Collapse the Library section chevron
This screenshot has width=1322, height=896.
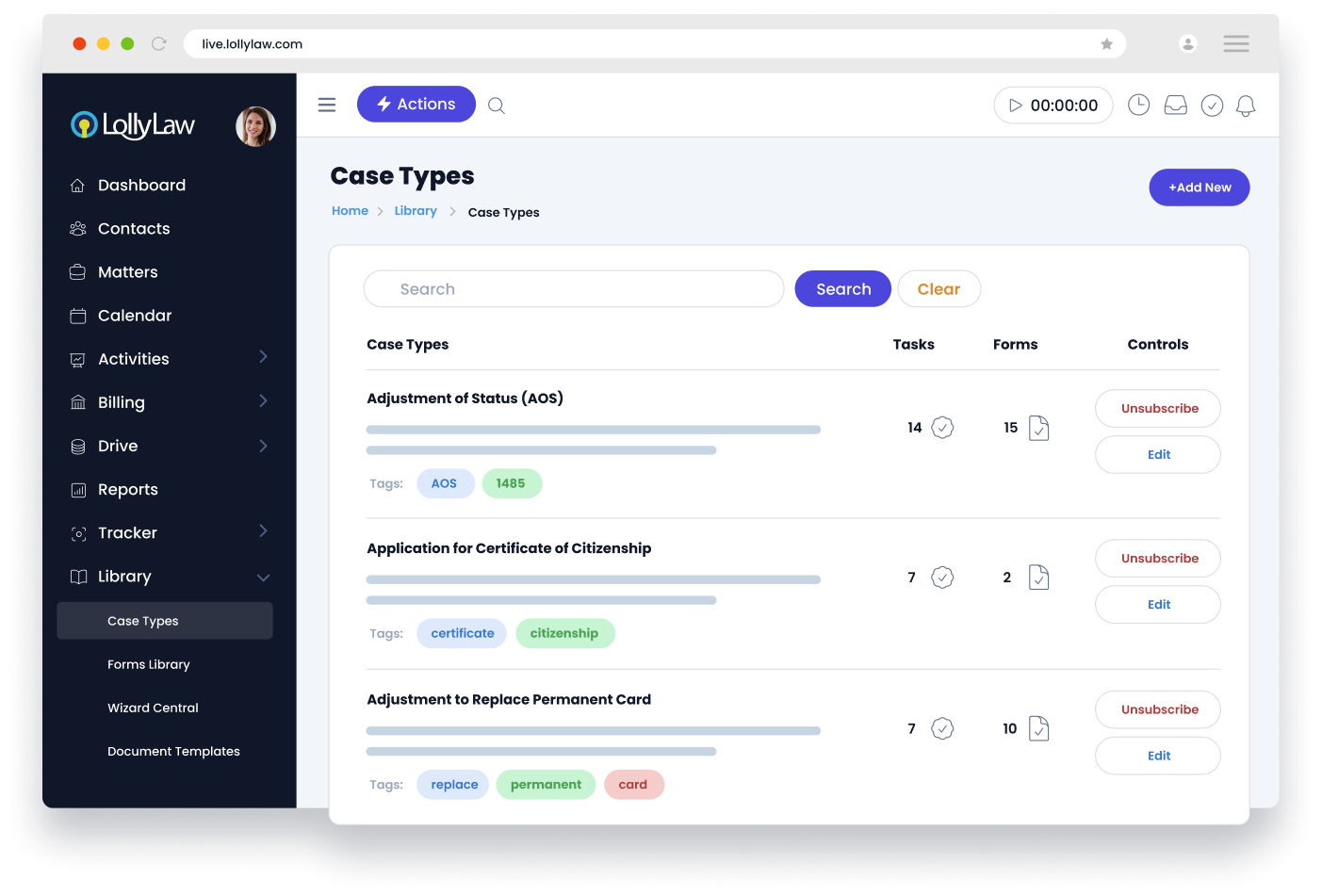pos(263,578)
